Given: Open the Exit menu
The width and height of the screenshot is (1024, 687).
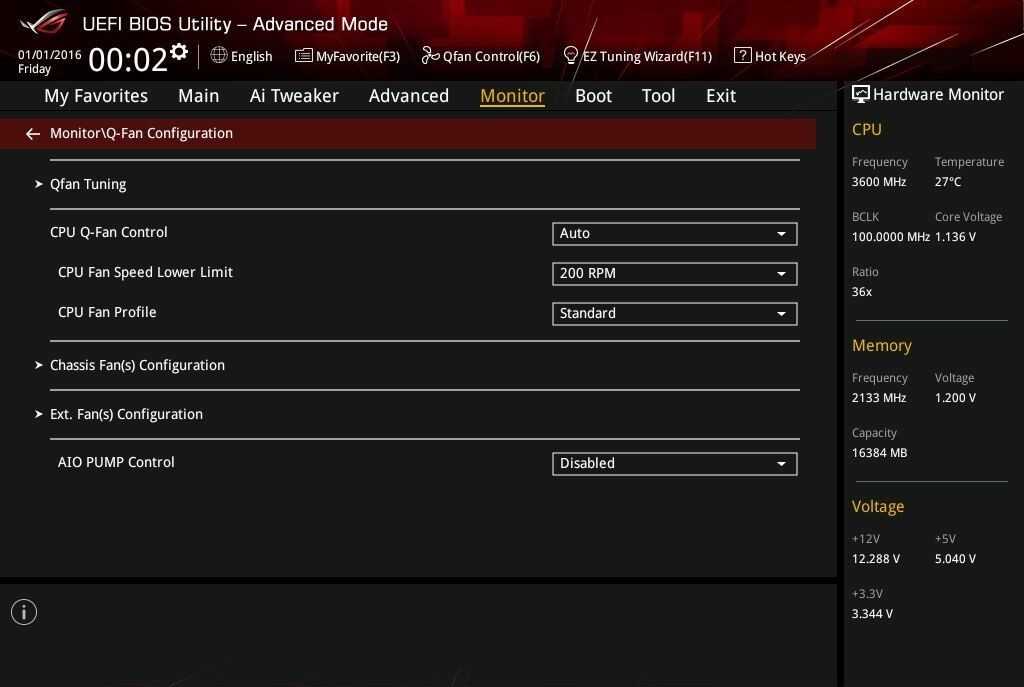Looking at the screenshot, I should [720, 96].
